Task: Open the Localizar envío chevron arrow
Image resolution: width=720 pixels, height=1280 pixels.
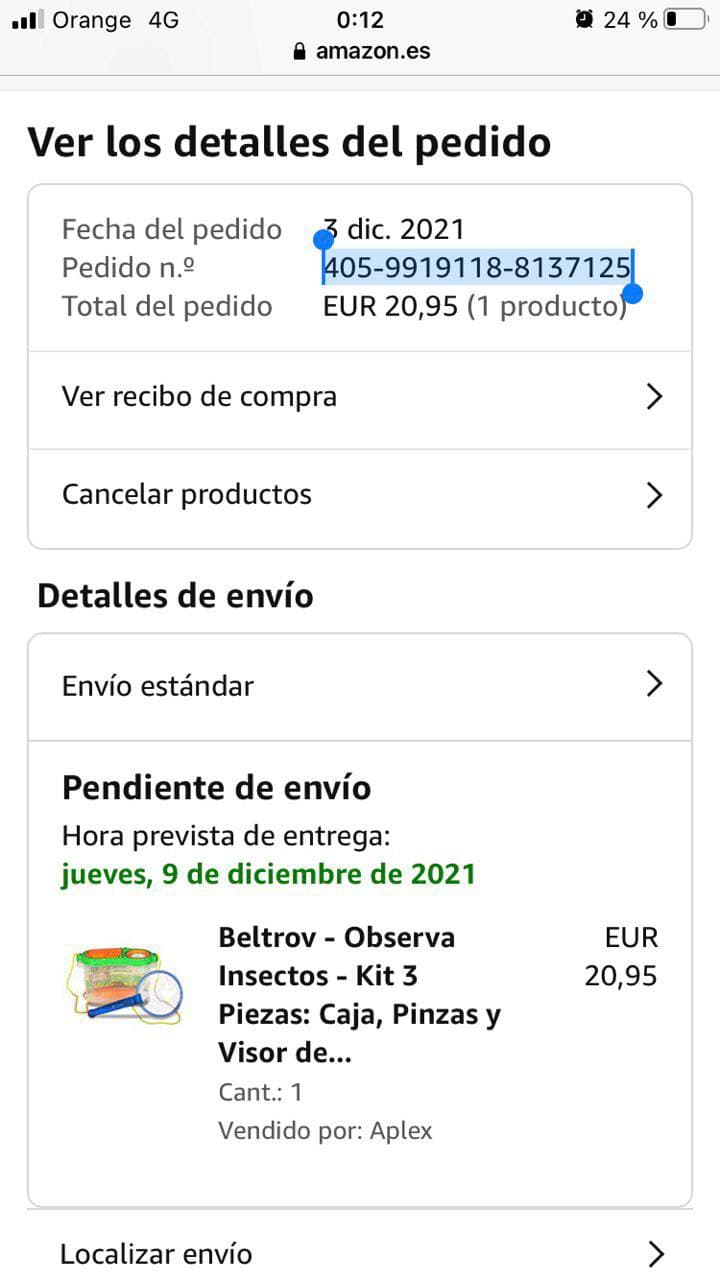Action: click(655, 1254)
